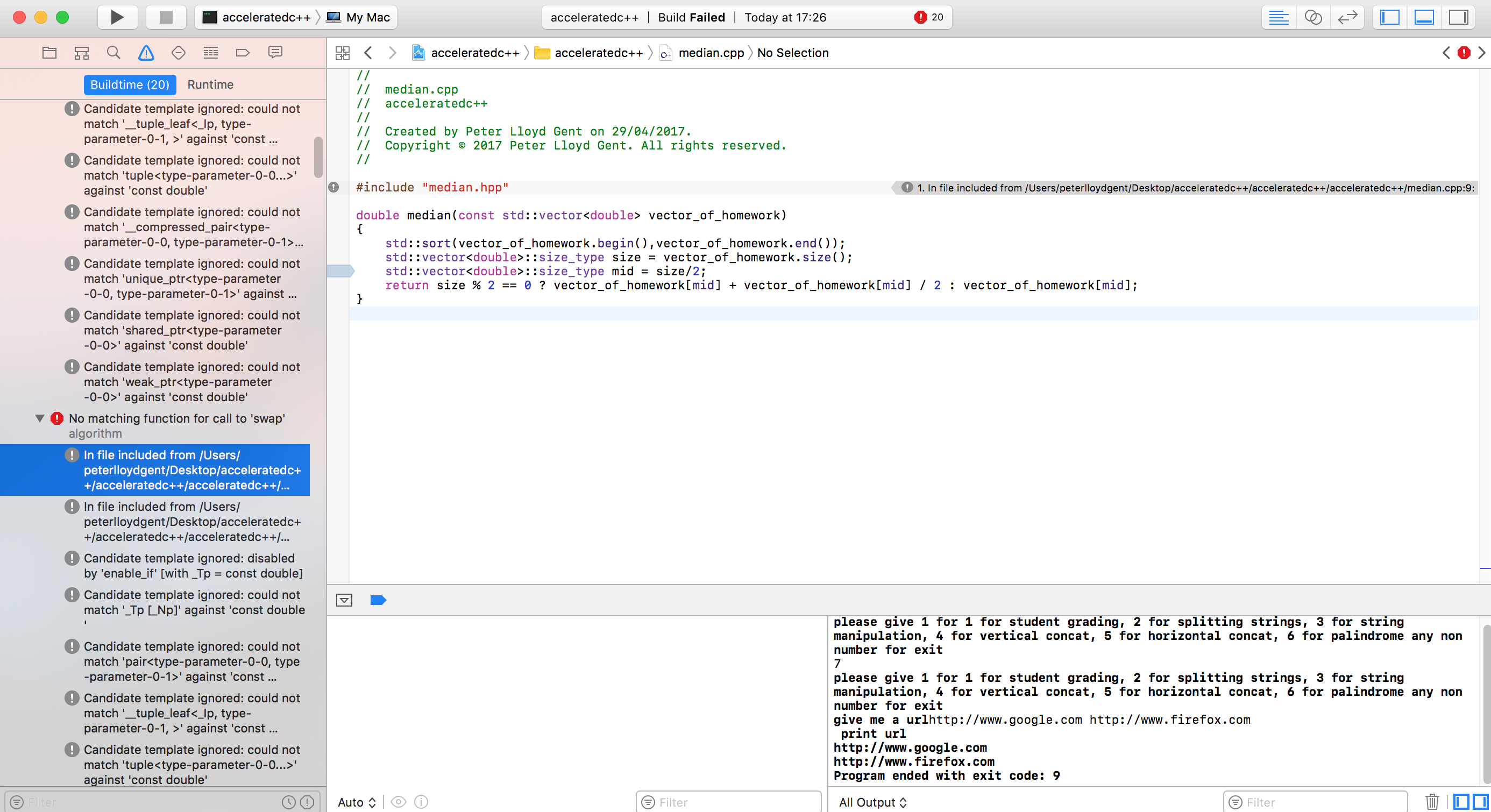Viewport: 1491px width, 812px height.
Task: Toggle the console pane button
Action: (x=1480, y=802)
